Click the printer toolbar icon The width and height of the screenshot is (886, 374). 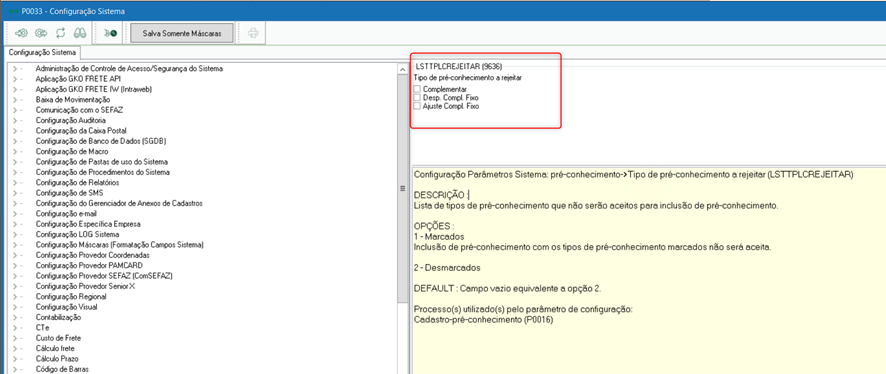tap(253, 33)
